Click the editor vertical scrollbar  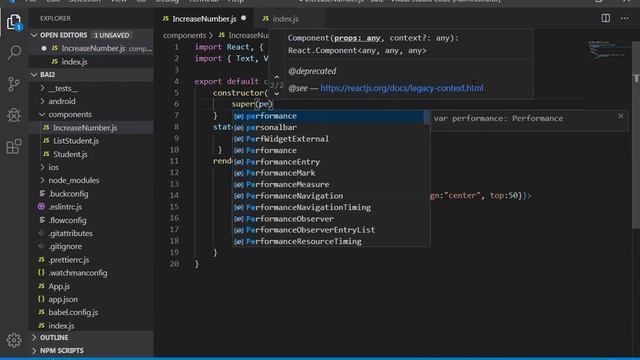point(636,135)
